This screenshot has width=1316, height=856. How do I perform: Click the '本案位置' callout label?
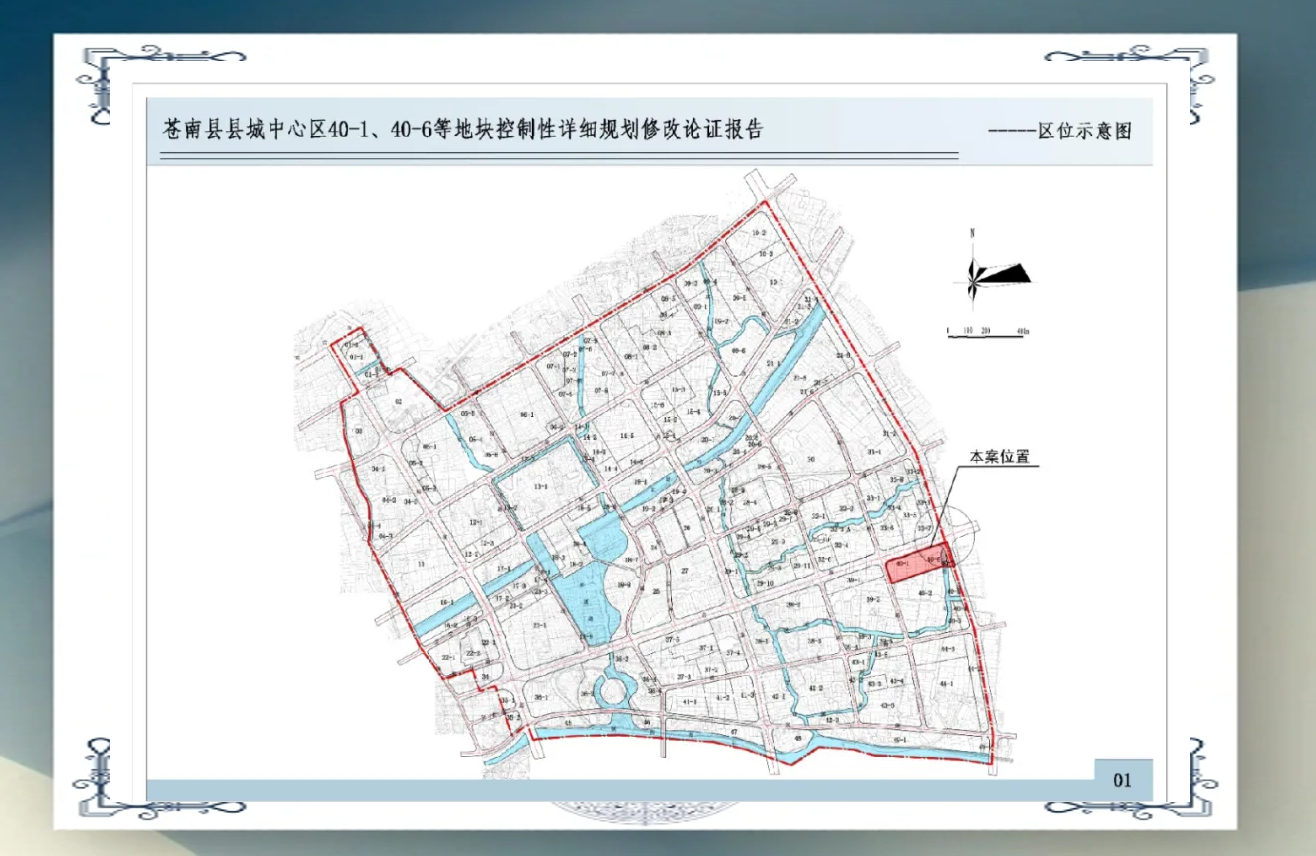click(x=998, y=458)
